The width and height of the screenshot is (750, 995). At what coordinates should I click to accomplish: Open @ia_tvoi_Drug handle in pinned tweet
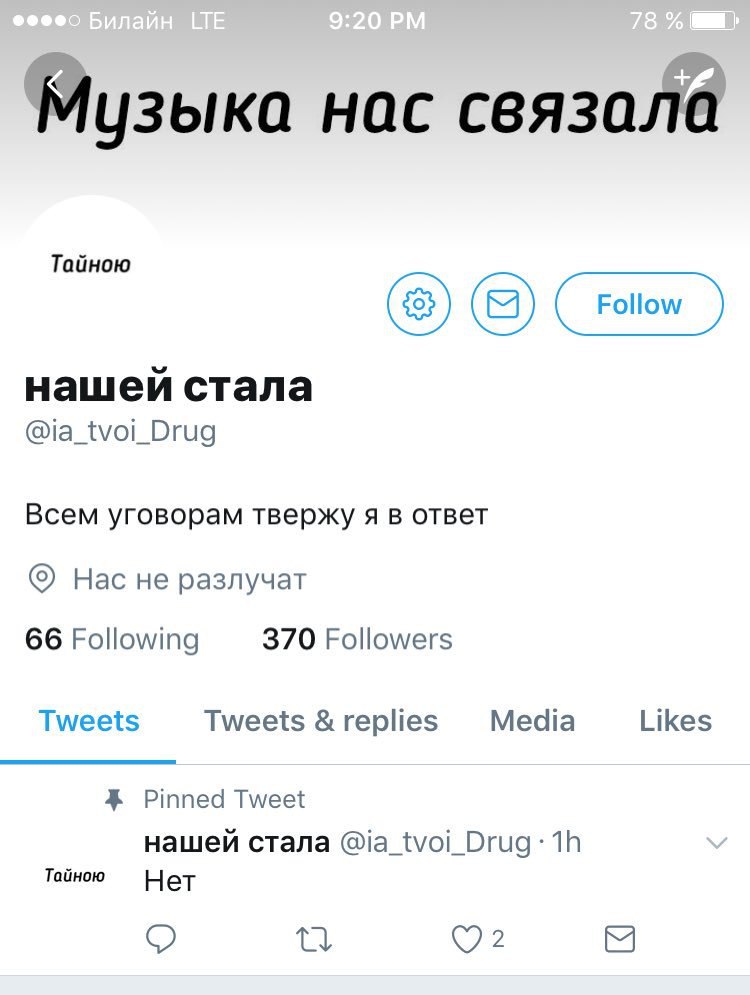click(x=435, y=842)
